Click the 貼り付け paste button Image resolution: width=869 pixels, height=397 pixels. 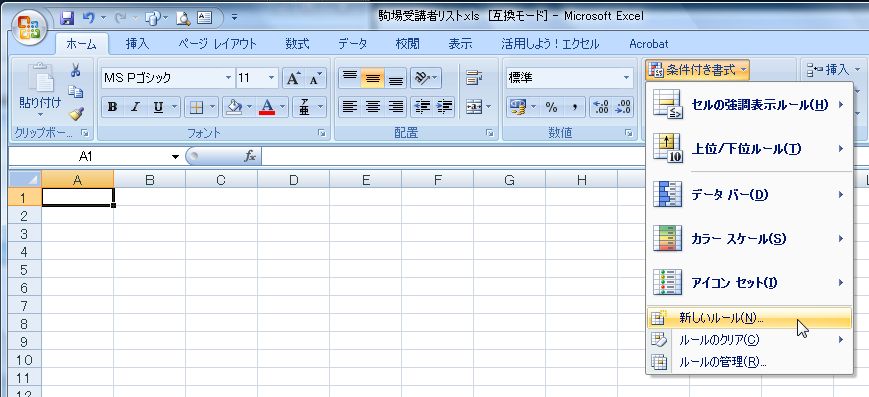(x=40, y=91)
